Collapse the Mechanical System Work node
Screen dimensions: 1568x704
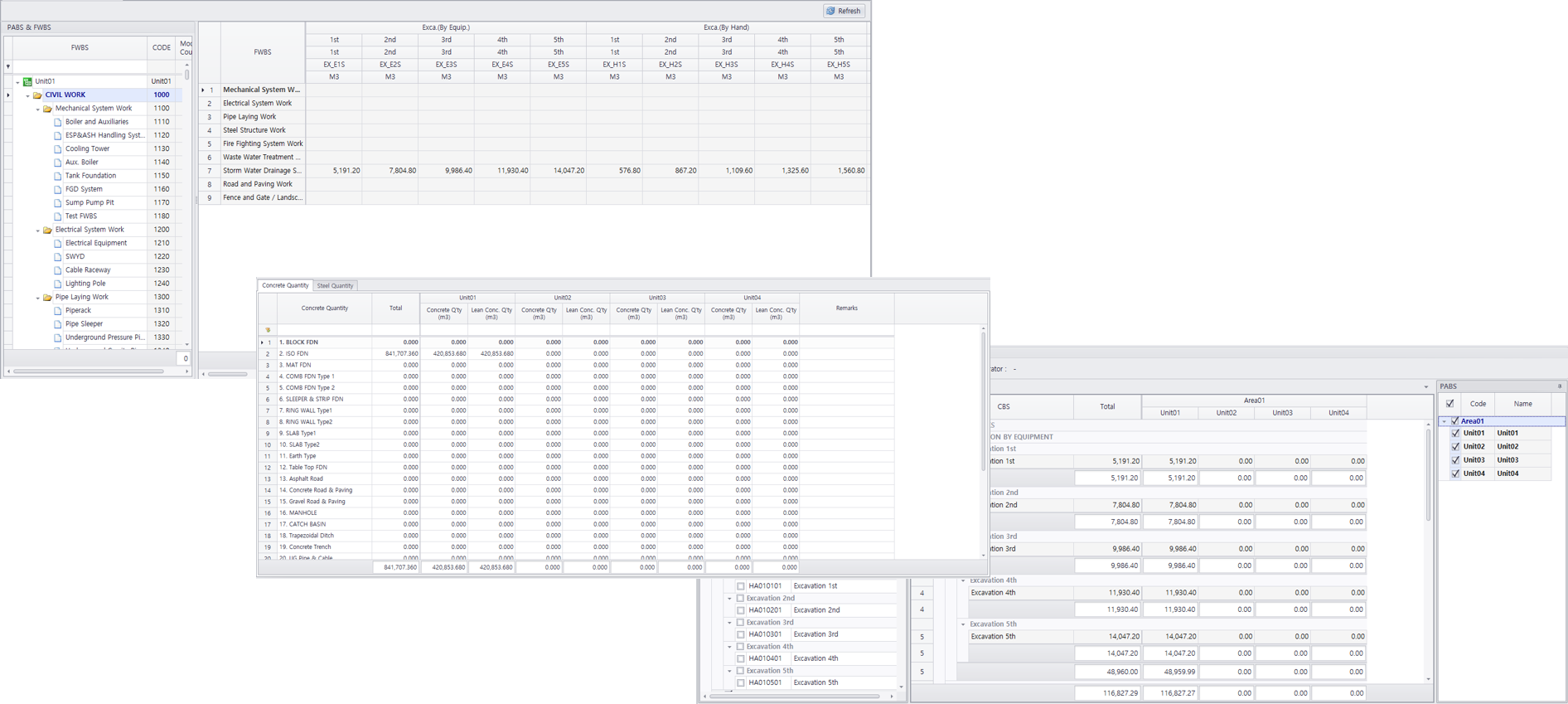tap(37, 109)
